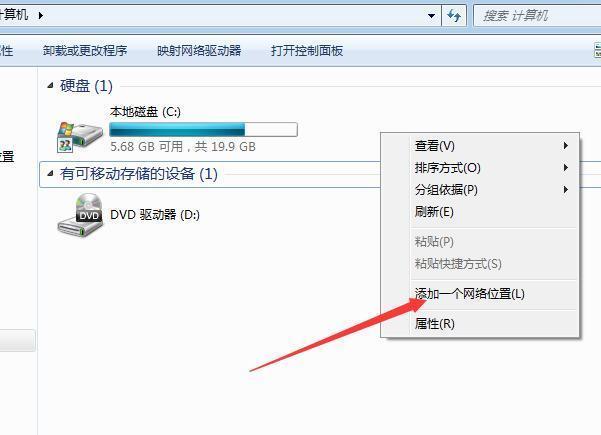
Task: Select the DVD drive (D:) icon
Action: pos(80,215)
